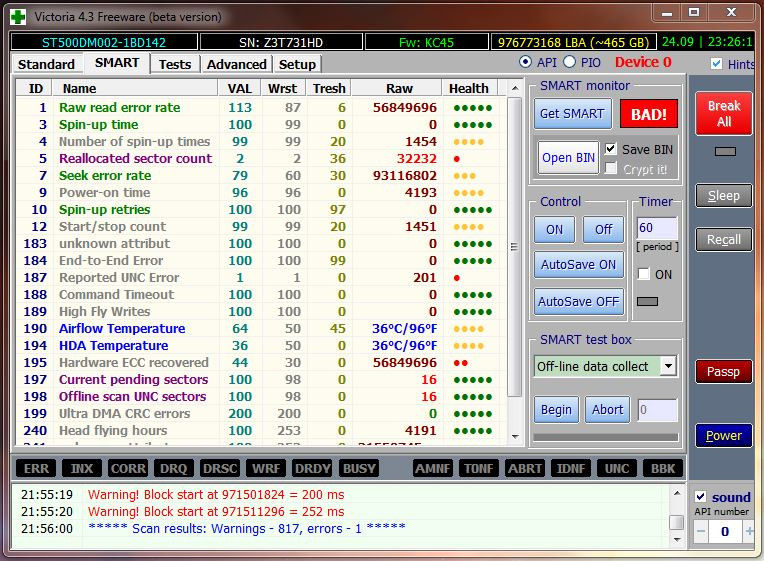This screenshot has height=561, width=764.
Task: Click the two red dots for Hardware ECC recovered
Action: 460,363
